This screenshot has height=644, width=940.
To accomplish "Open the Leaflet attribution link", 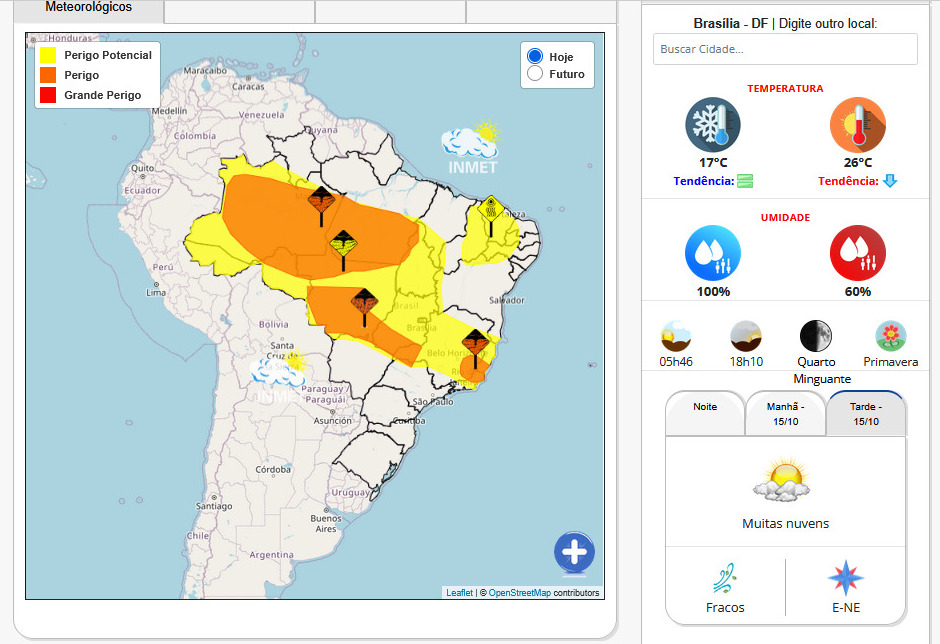I will tap(459, 593).
